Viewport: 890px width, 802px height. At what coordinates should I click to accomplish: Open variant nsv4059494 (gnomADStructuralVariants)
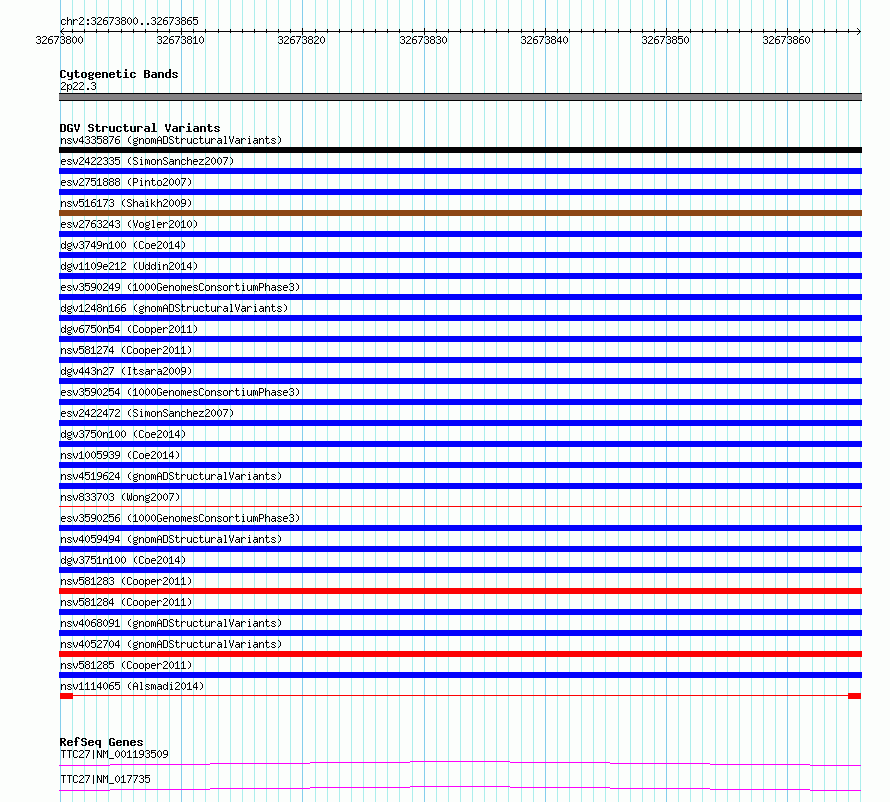[171, 539]
